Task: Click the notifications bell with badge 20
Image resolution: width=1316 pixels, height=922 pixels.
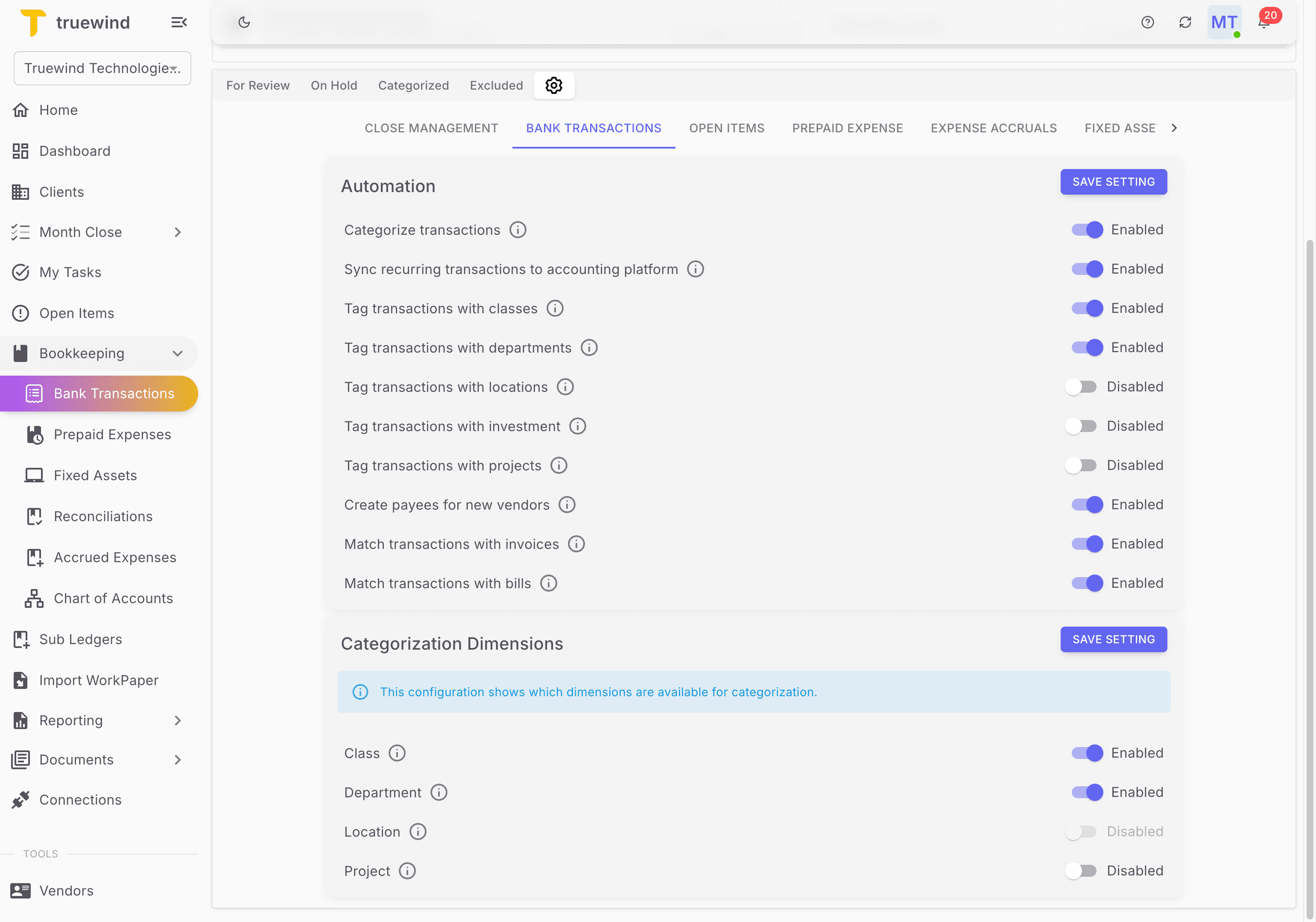Action: [x=1263, y=23]
